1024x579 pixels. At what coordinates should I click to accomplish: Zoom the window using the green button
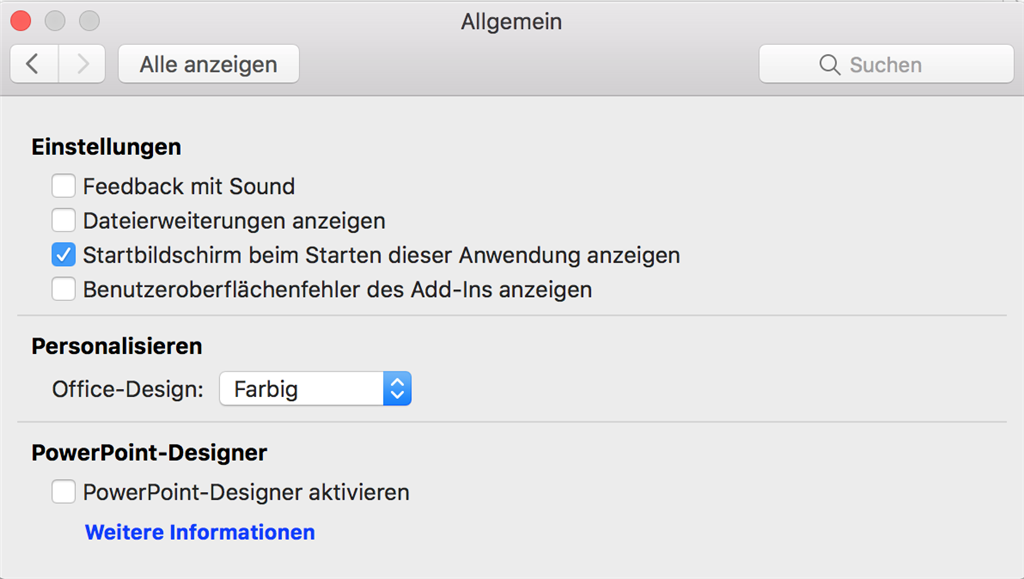pos(89,21)
